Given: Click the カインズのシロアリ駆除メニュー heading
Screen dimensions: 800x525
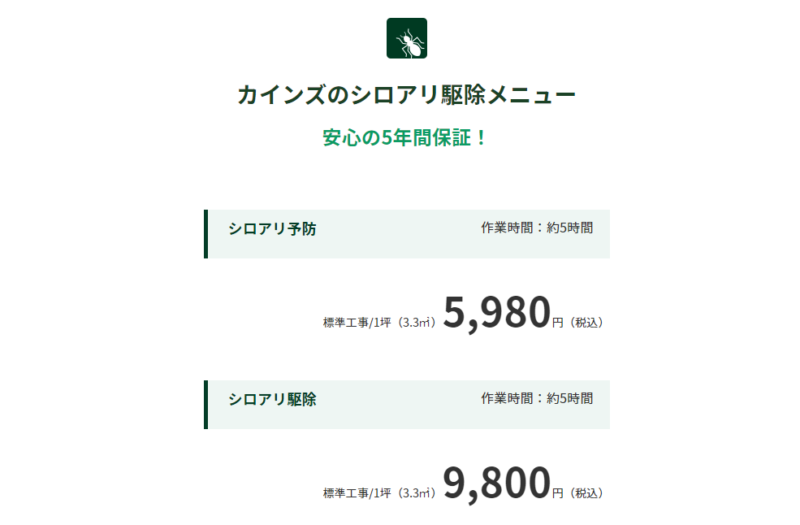Looking at the screenshot, I should click(x=407, y=95).
